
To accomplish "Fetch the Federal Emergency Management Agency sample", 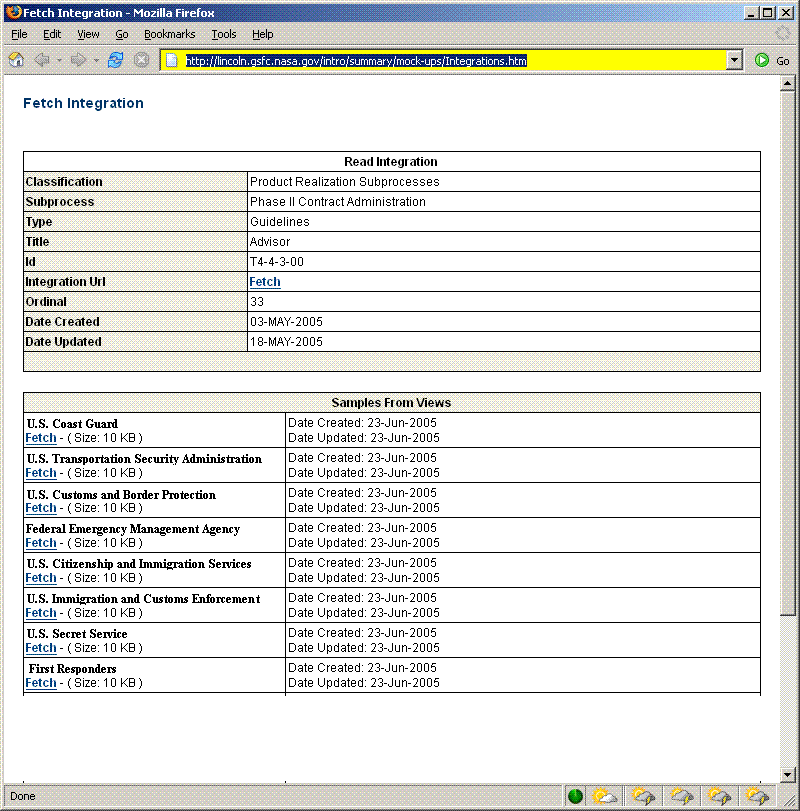I will coord(41,543).
